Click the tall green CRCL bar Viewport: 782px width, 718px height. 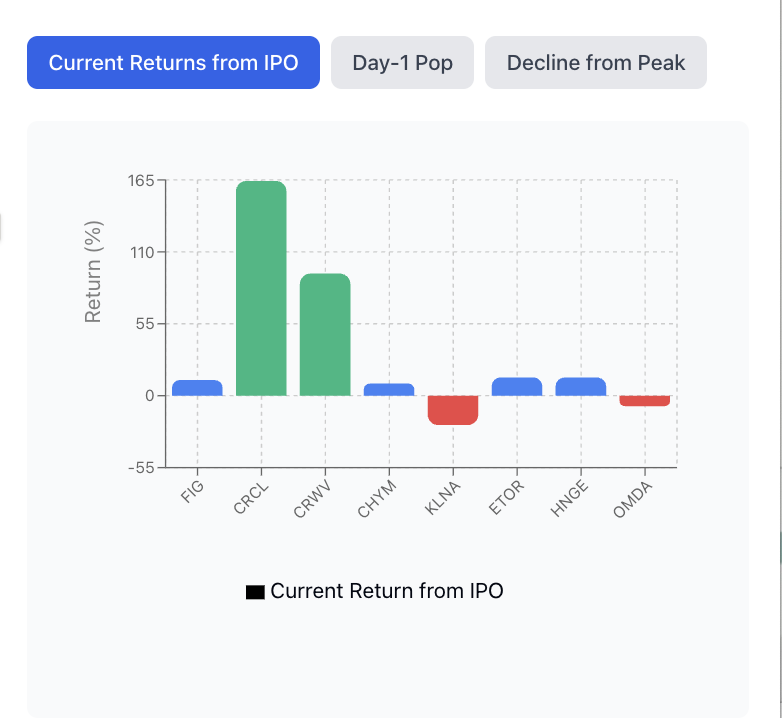(261, 288)
